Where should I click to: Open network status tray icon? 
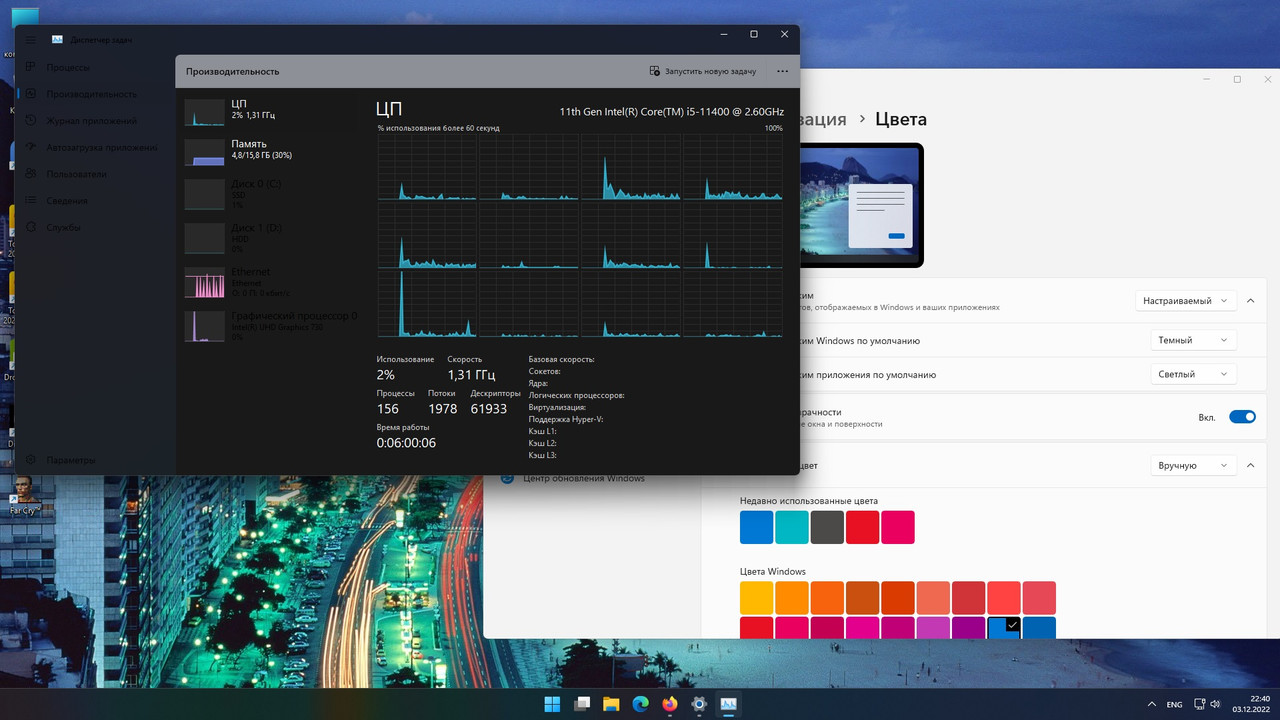[x=1200, y=704]
